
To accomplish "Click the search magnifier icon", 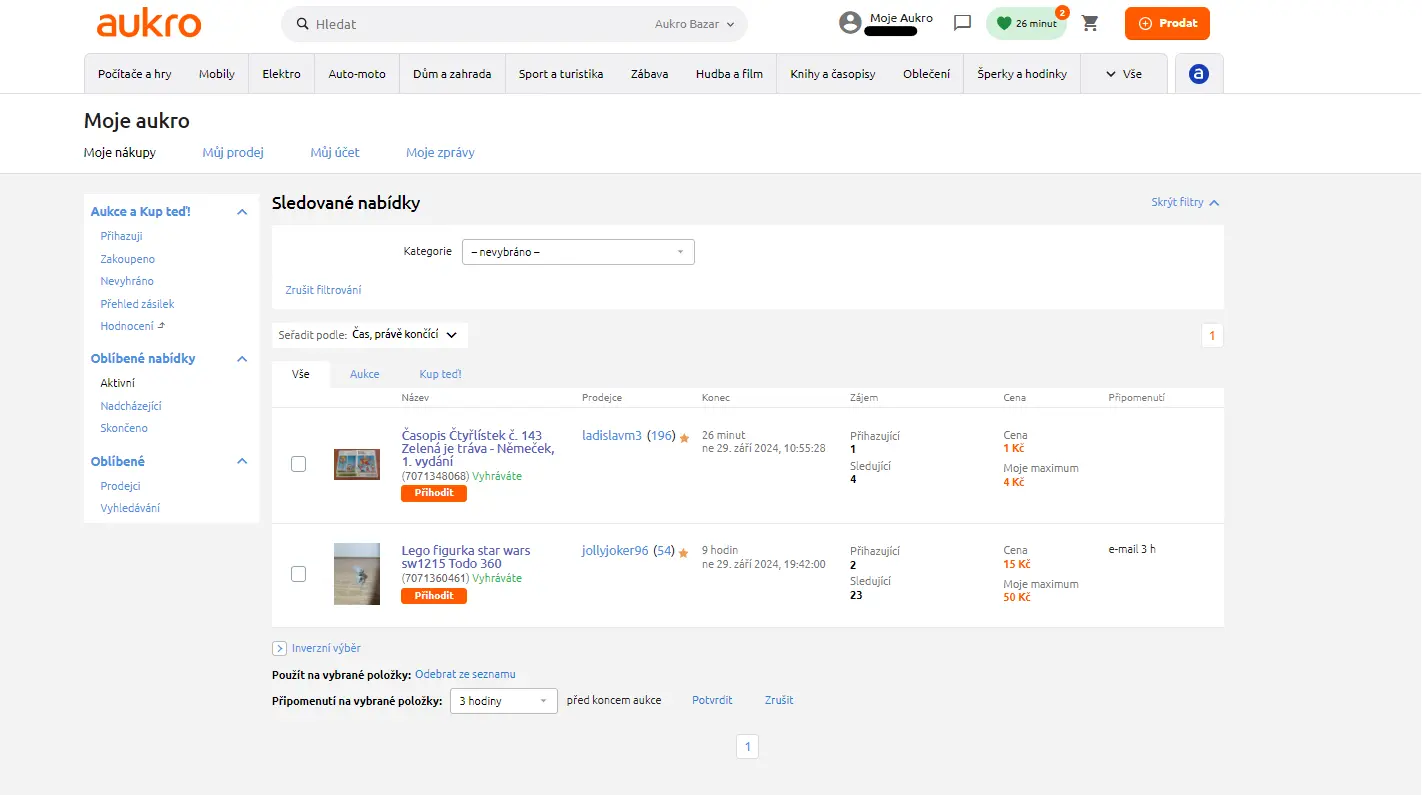I will (x=301, y=24).
